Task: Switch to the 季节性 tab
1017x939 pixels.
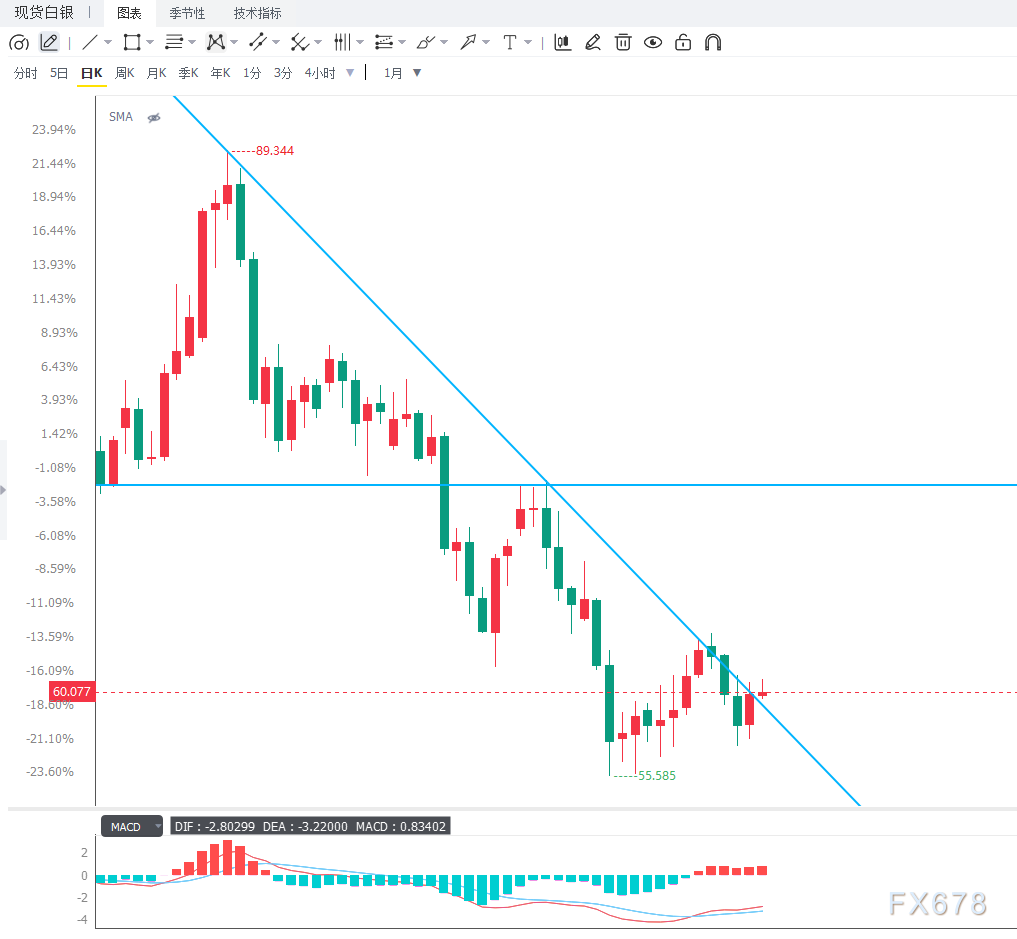Action: (x=187, y=13)
